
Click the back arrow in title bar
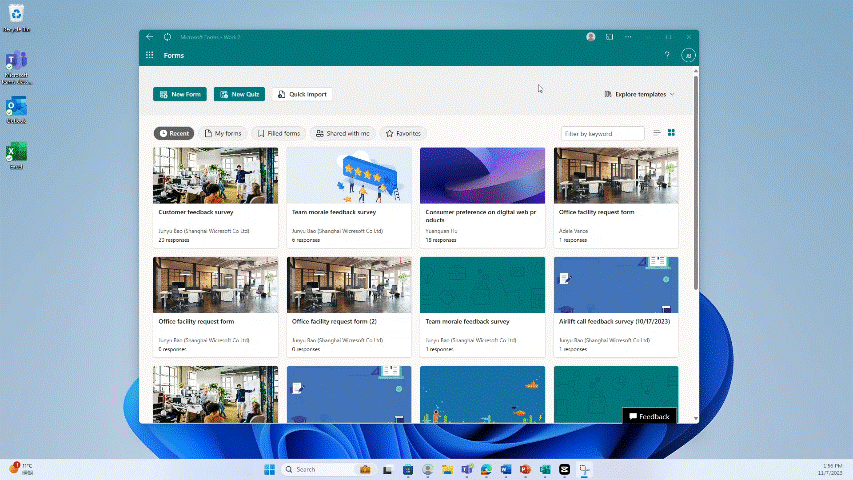pyautogui.click(x=150, y=37)
